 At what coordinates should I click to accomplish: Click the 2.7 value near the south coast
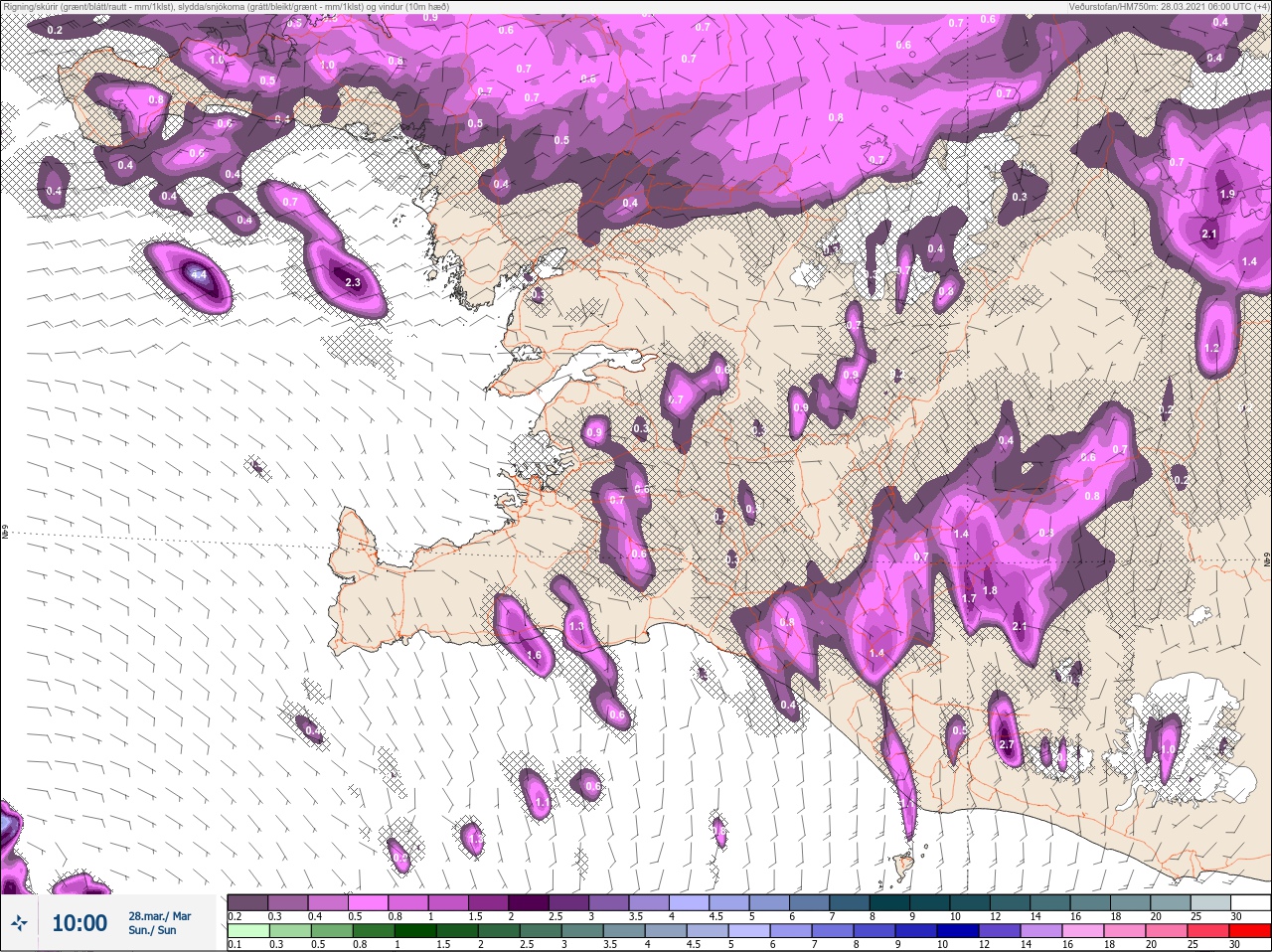click(1006, 745)
